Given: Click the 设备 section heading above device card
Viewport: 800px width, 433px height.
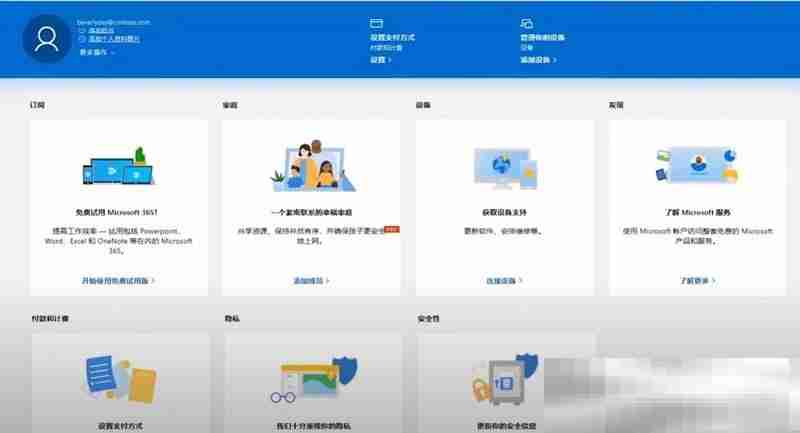Looking at the screenshot, I should [x=423, y=105].
